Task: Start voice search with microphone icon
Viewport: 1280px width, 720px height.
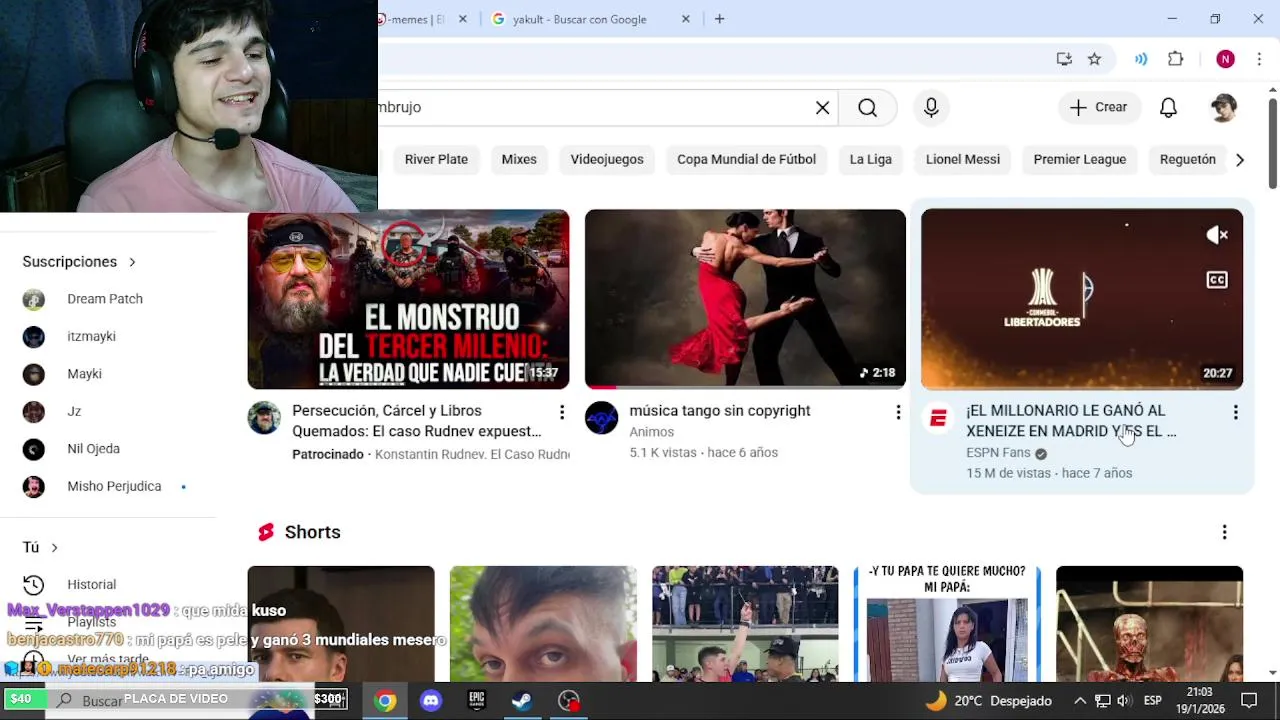Action: click(931, 107)
